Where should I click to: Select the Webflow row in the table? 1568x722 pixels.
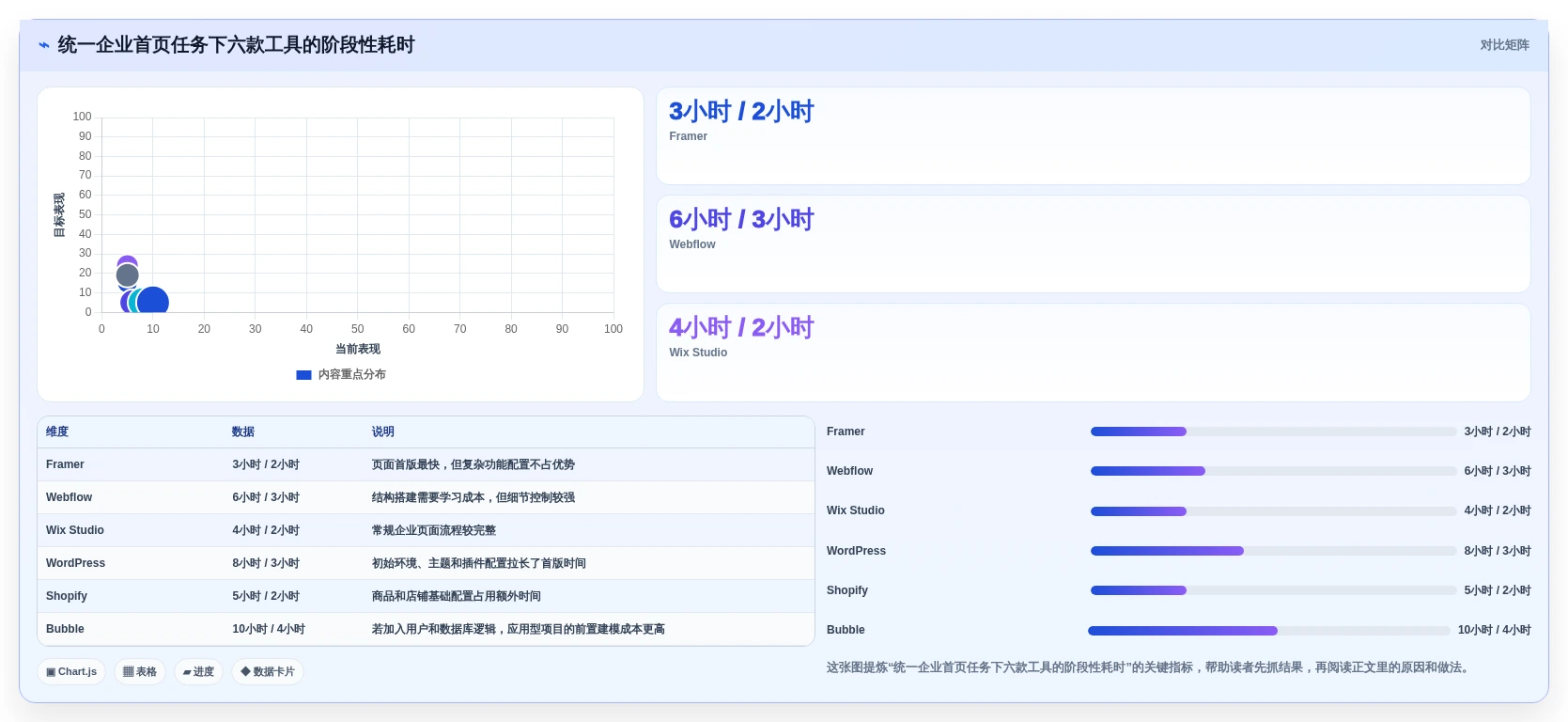point(426,497)
